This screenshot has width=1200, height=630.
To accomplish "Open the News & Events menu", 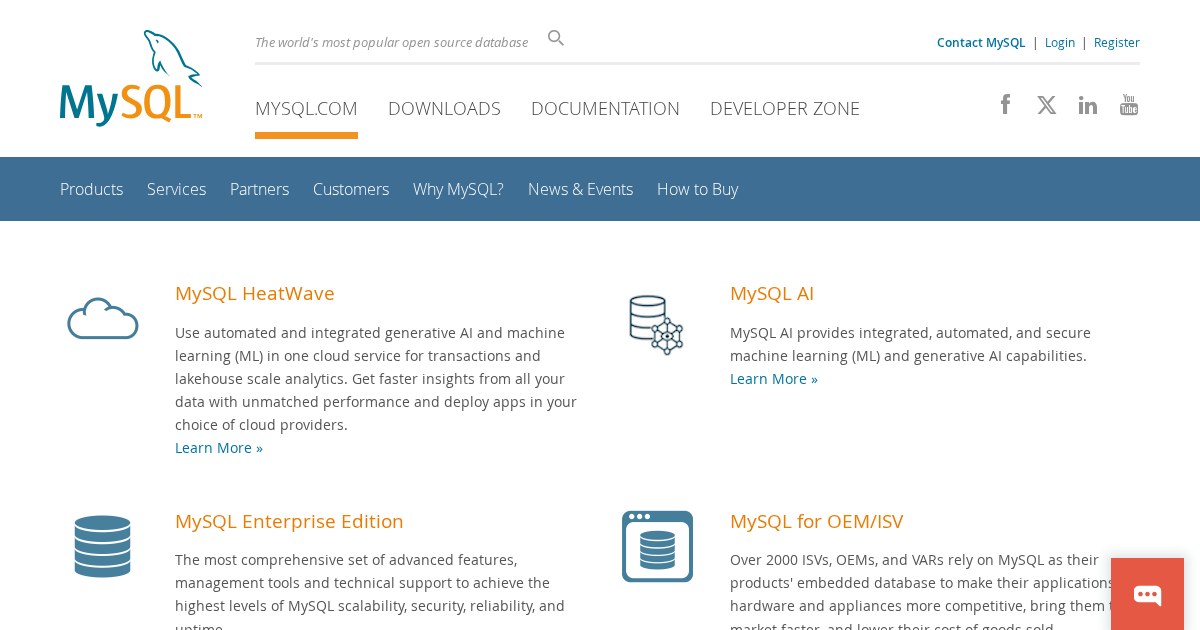I will [580, 189].
